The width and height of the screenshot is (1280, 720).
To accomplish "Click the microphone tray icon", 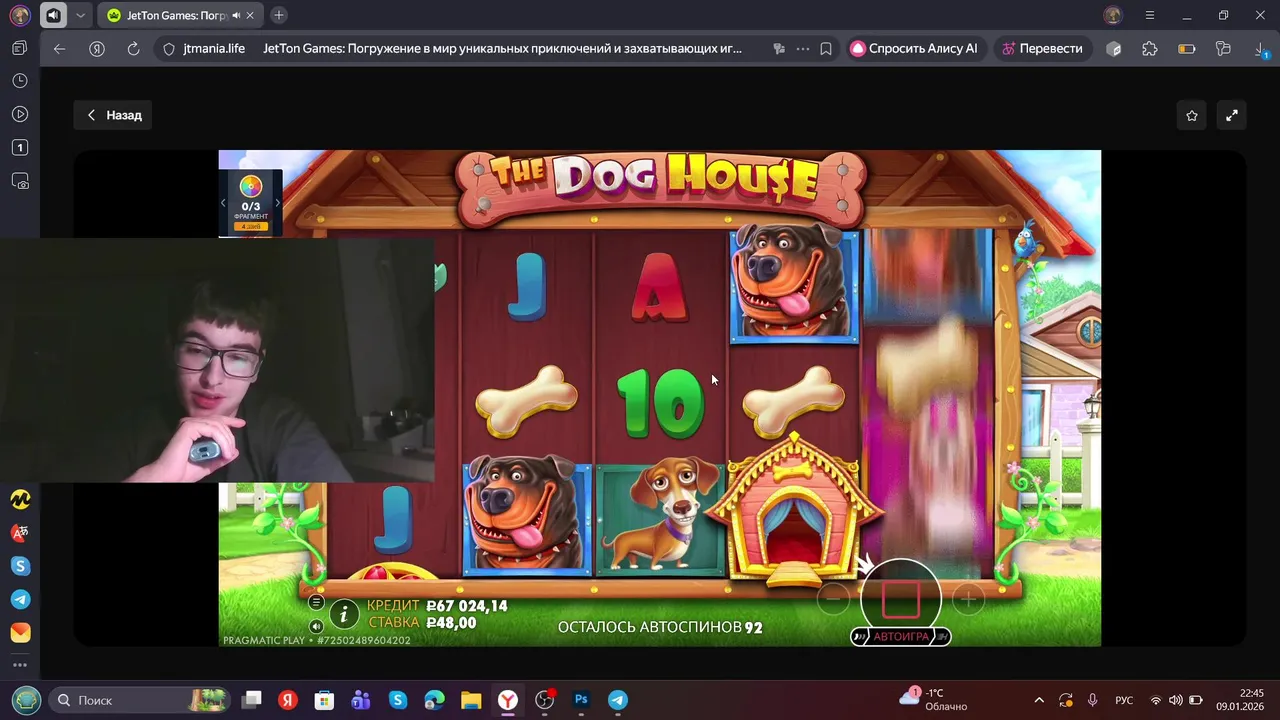I will pyautogui.click(x=1092, y=700).
